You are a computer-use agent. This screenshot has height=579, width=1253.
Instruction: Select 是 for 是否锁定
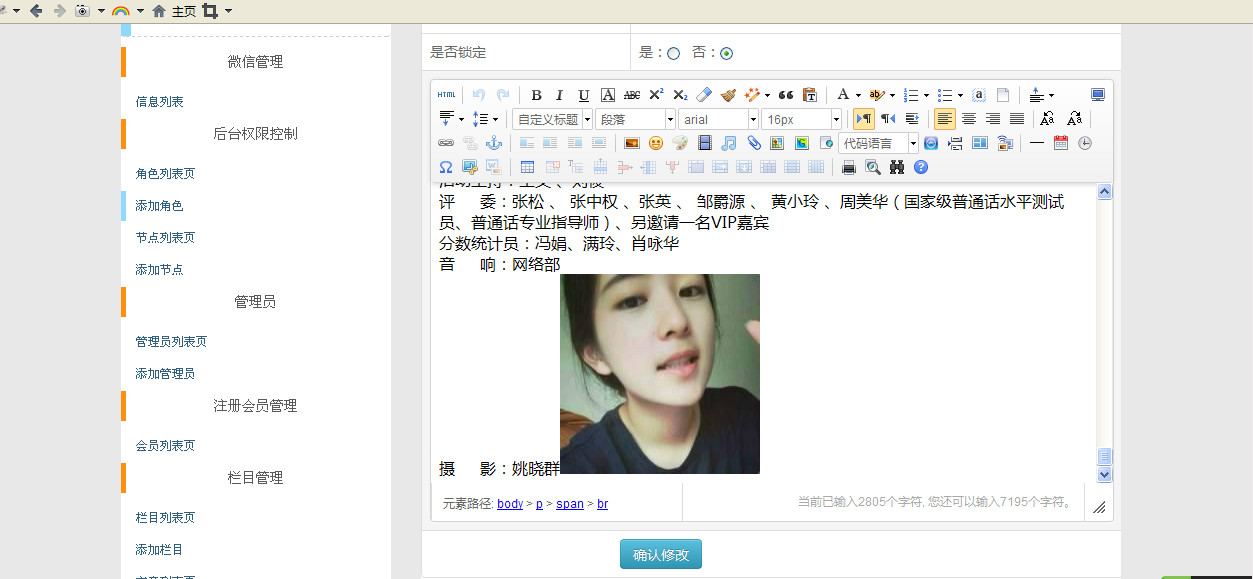click(673, 53)
